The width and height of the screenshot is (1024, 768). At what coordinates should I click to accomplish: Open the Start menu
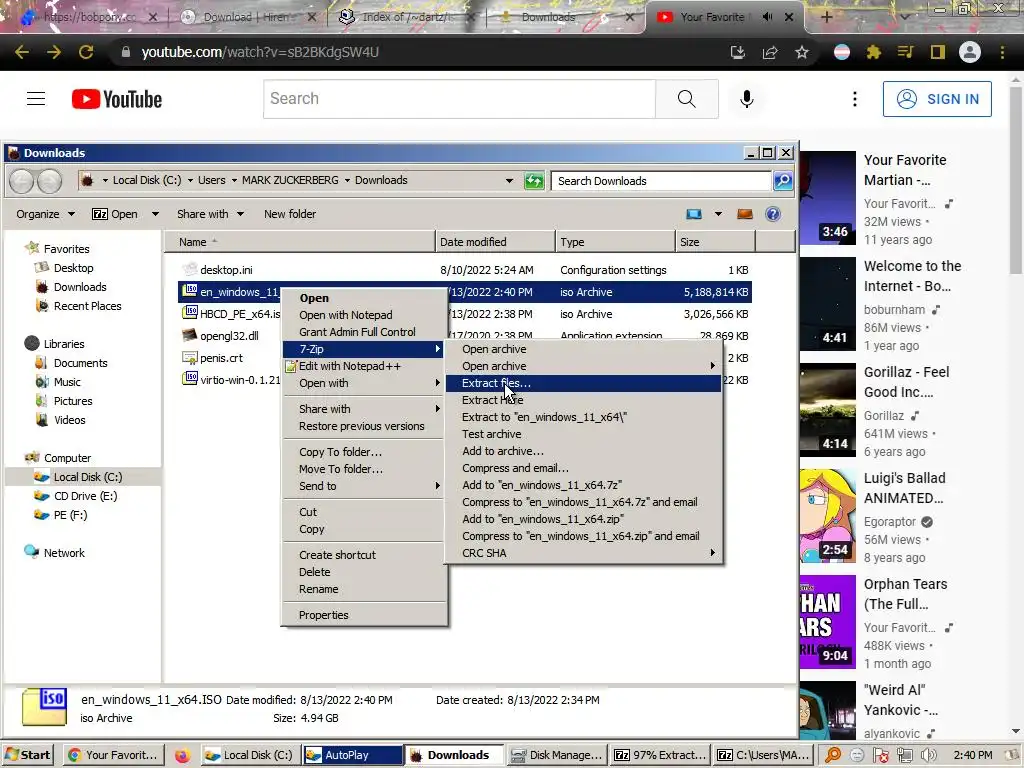(x=27, y=755)
